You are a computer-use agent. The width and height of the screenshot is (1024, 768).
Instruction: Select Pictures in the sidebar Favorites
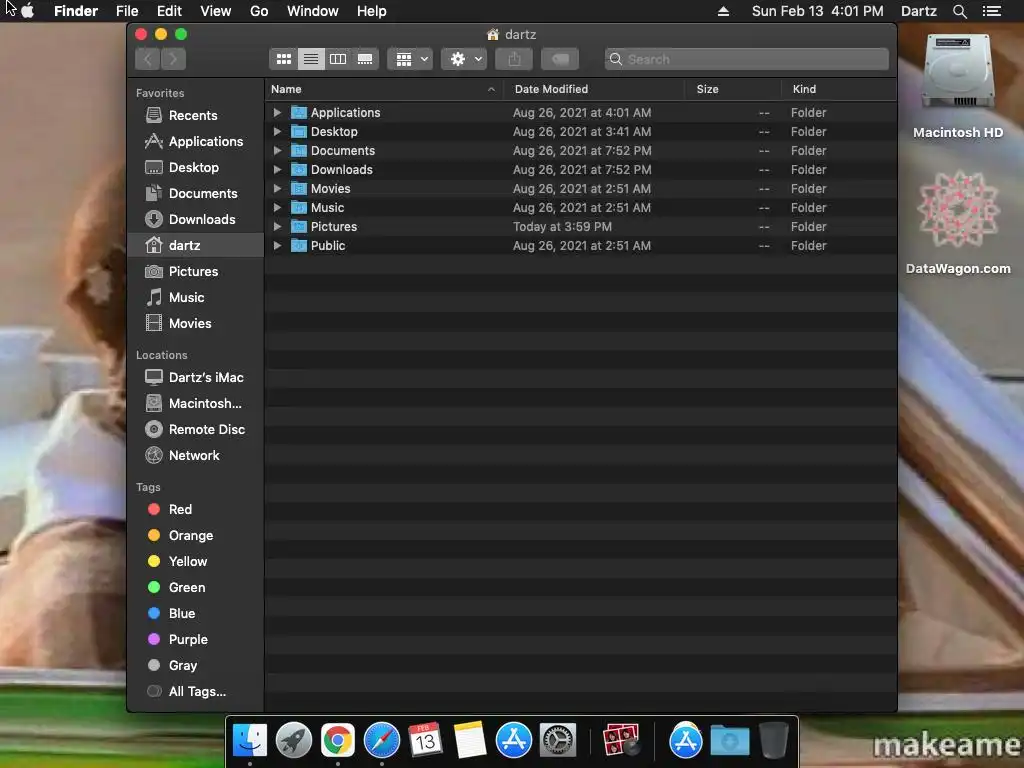click(195, 272)
